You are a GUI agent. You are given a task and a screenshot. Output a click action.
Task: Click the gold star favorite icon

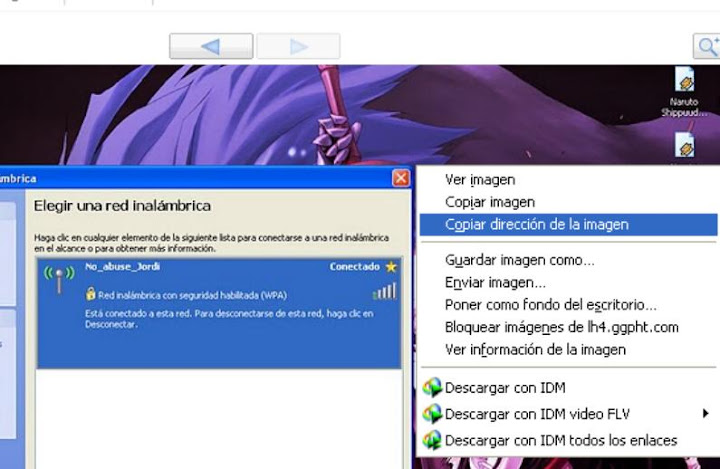(x=391, y=267)
